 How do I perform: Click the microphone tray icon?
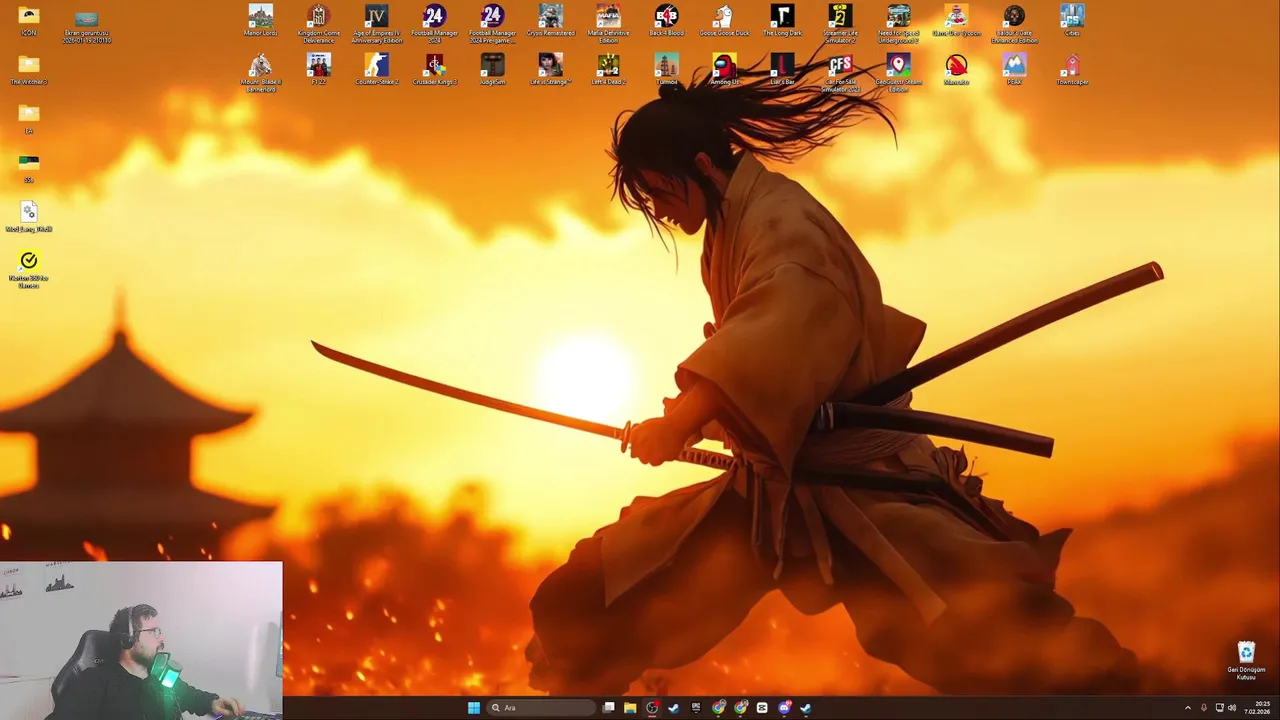pyautogui.click(x=1204, y=708)
